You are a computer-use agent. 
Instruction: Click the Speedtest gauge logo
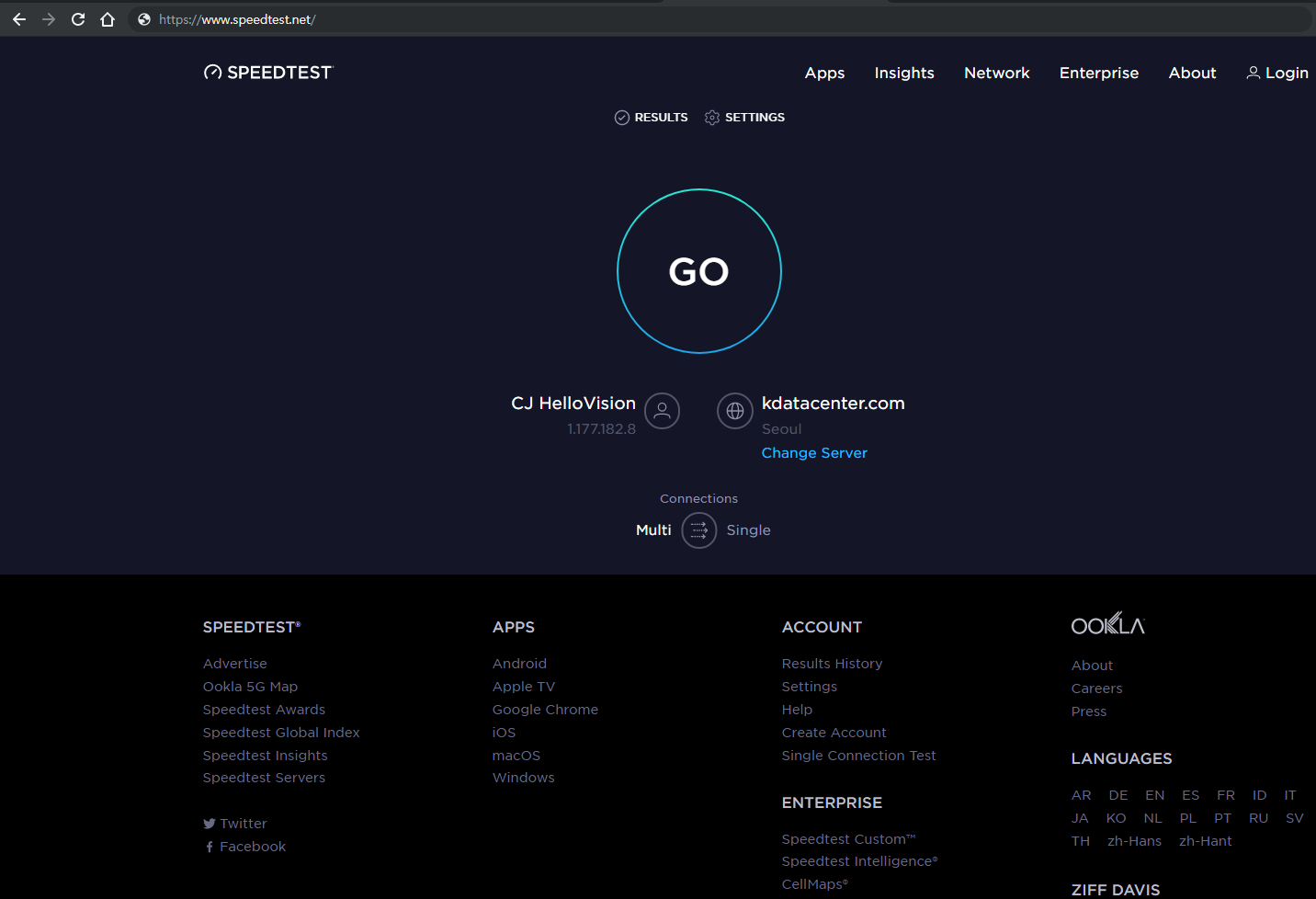tap(212, 73)
